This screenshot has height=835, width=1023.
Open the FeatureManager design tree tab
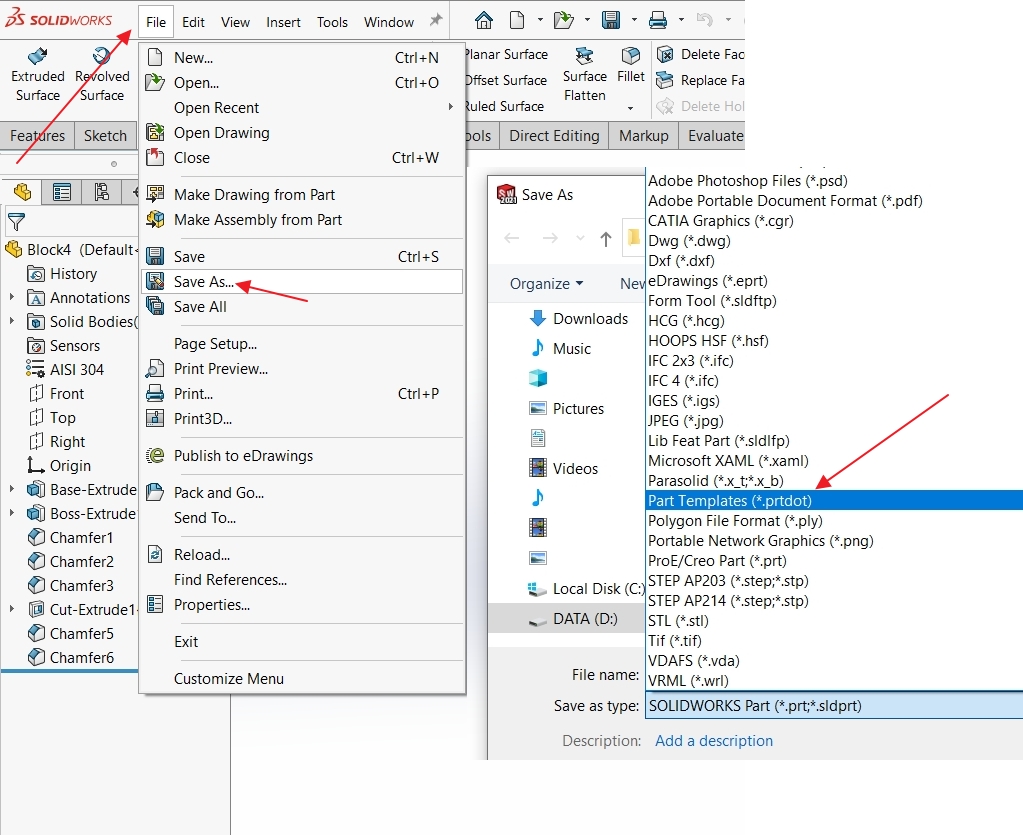[22, 192]
